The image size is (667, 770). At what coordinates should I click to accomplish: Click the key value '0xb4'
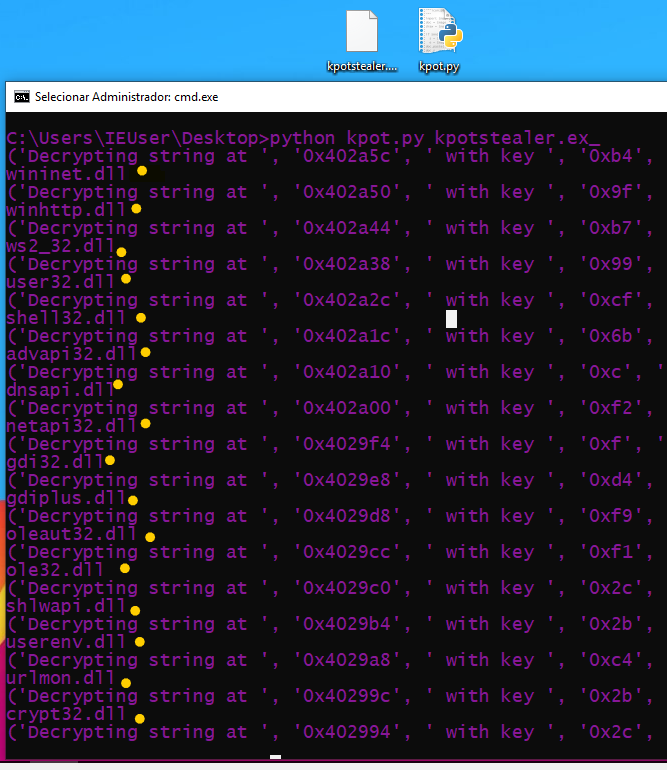click(x=611, y=156)
